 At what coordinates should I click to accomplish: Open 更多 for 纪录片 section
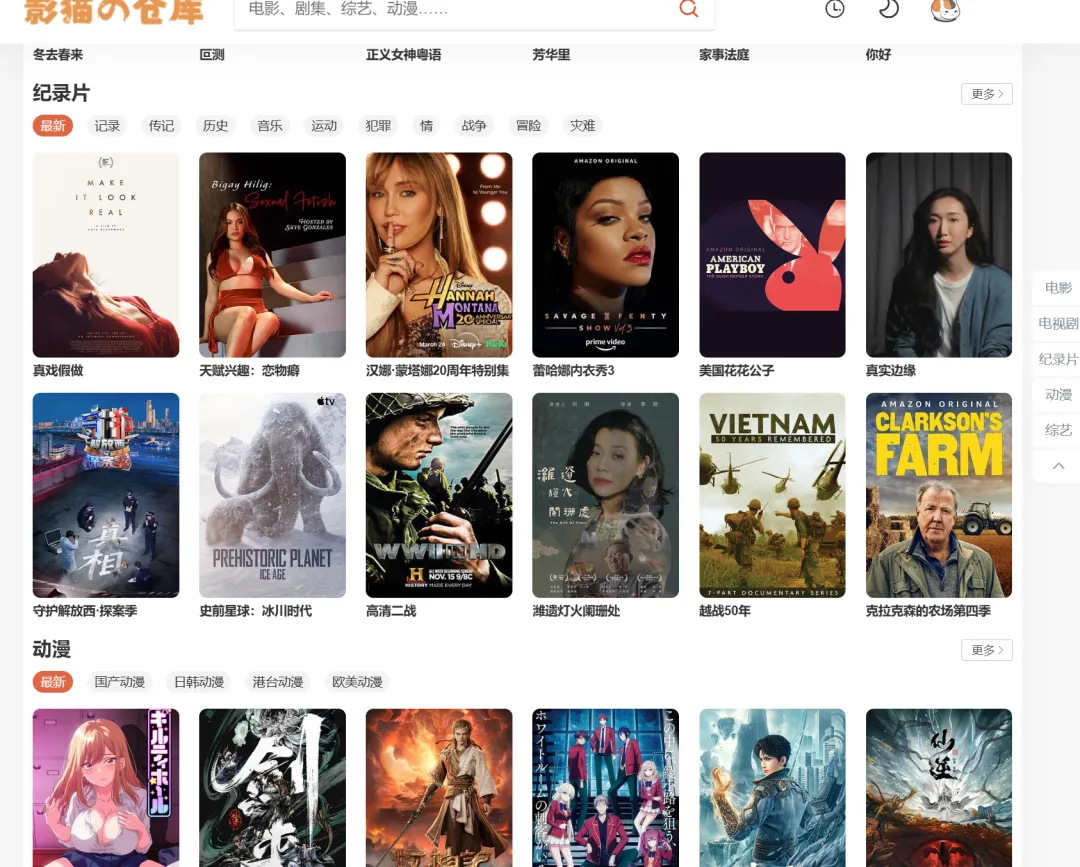point(986,94)
